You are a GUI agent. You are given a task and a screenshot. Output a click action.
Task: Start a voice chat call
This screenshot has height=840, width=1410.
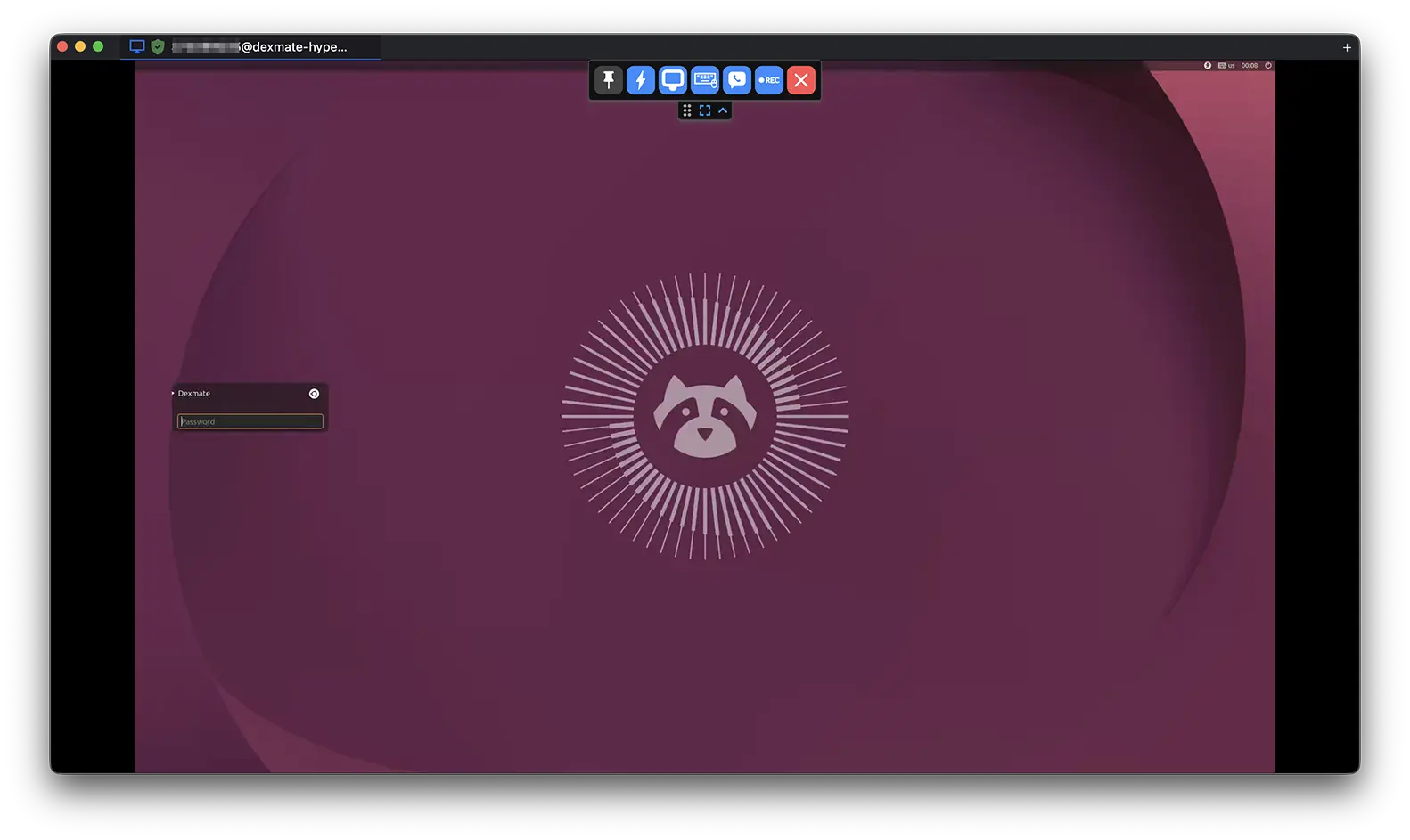(x=737, y=80)
